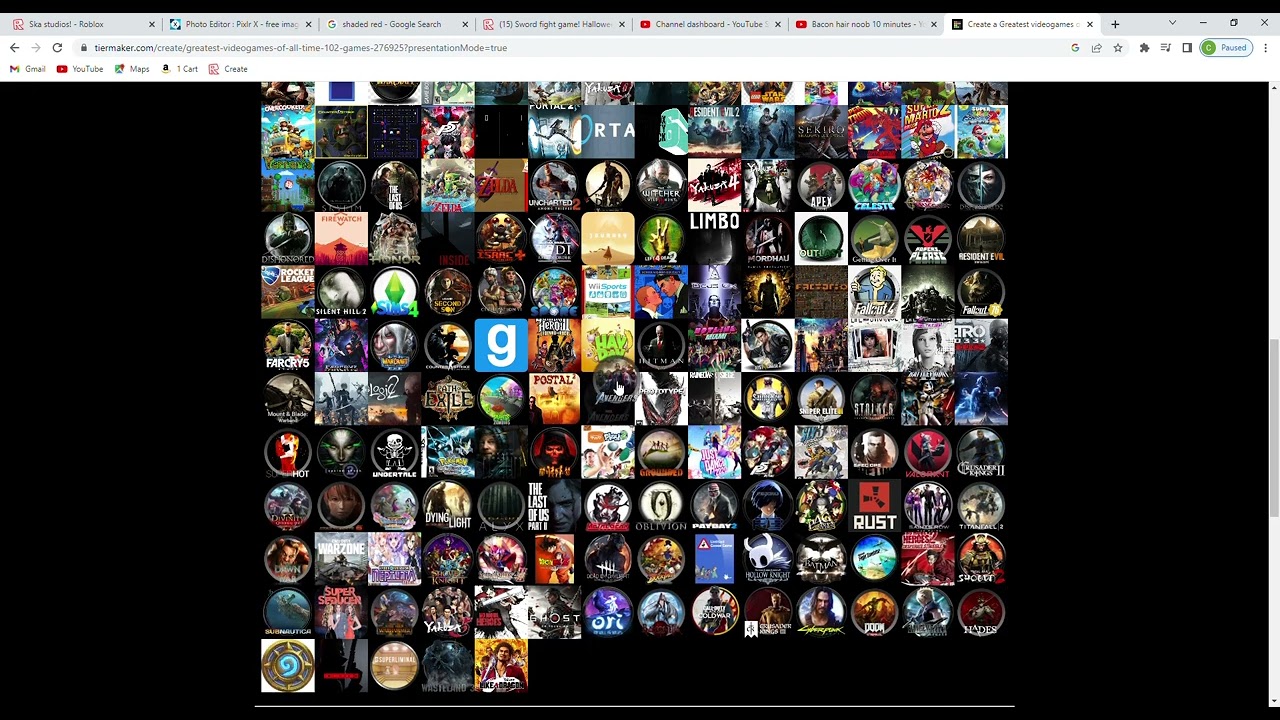The height and width of the screenshot is (720, 1280).
Task: Select the Firewatch game tile
Action: pyautogui.click(x=341, y=238)
